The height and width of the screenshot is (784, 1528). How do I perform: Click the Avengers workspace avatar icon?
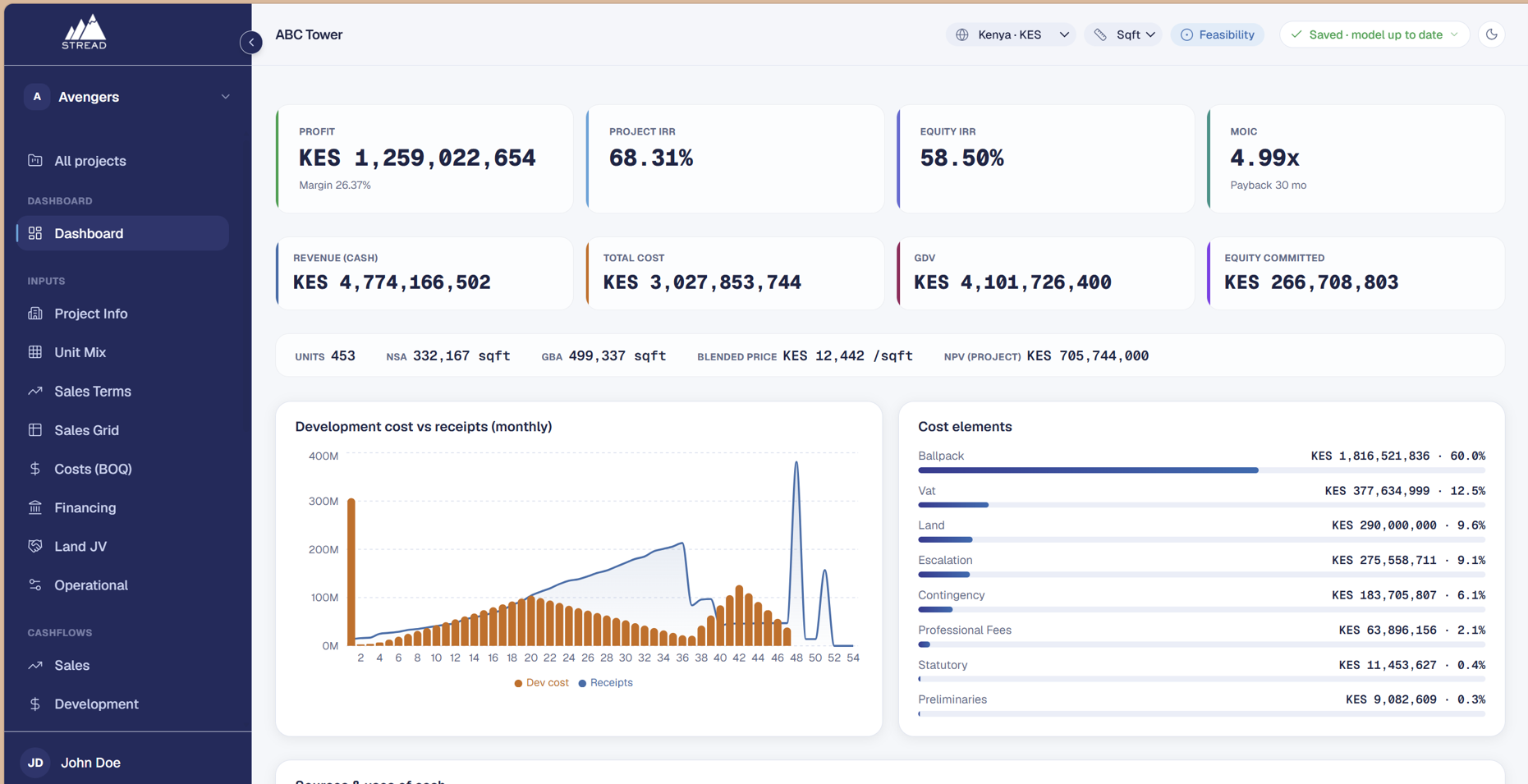(37, 97)
